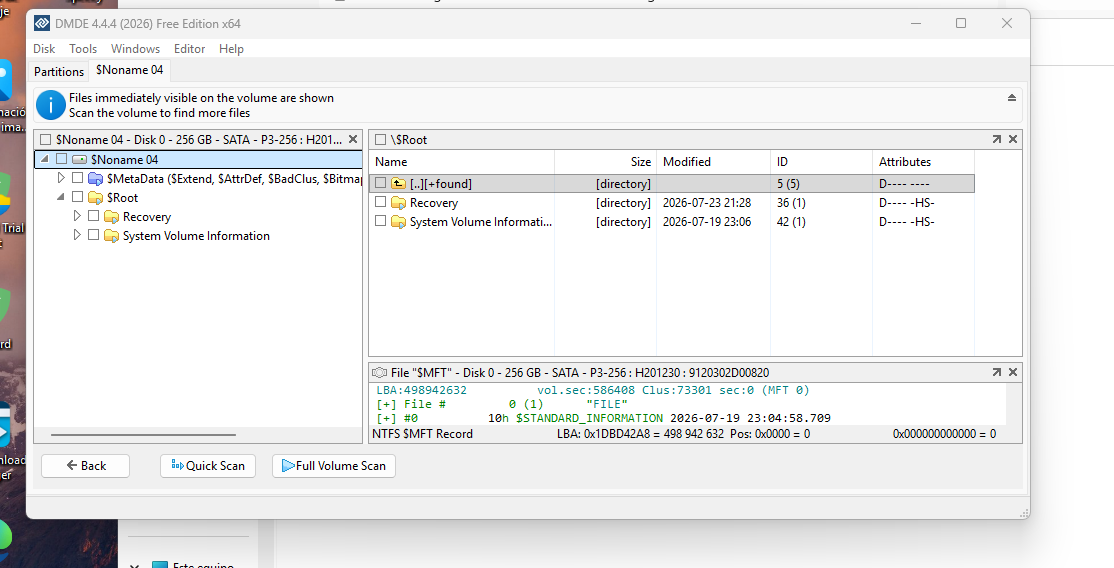
Task: Sort the file list by the Modified column
Action: pyautogui.click(x=713, y=162)
